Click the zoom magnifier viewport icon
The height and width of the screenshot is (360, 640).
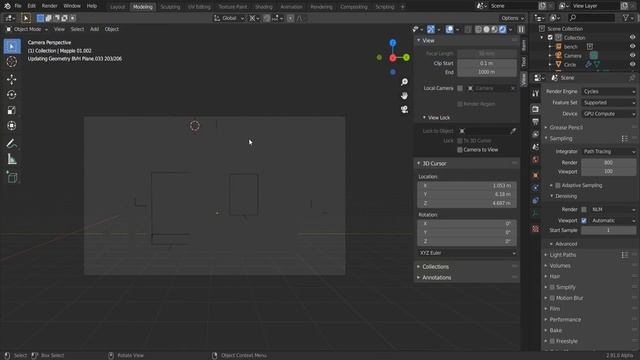click(404, 82)
